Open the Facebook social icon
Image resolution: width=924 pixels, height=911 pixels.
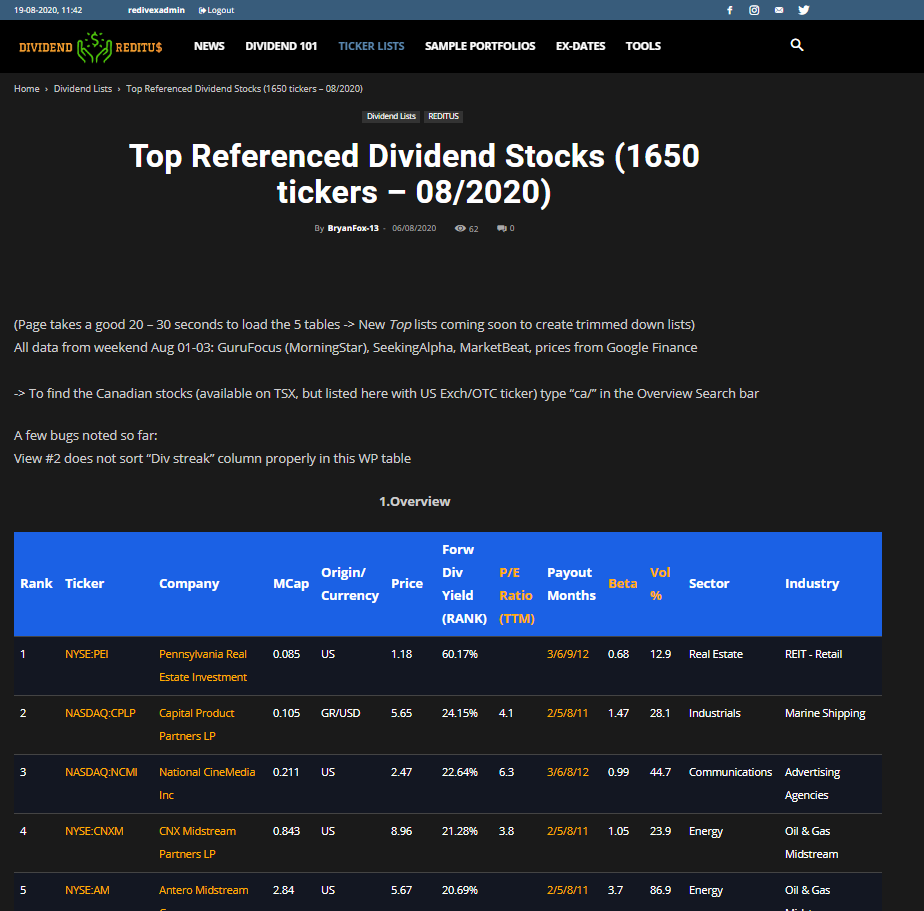click(x=730, y=10)
